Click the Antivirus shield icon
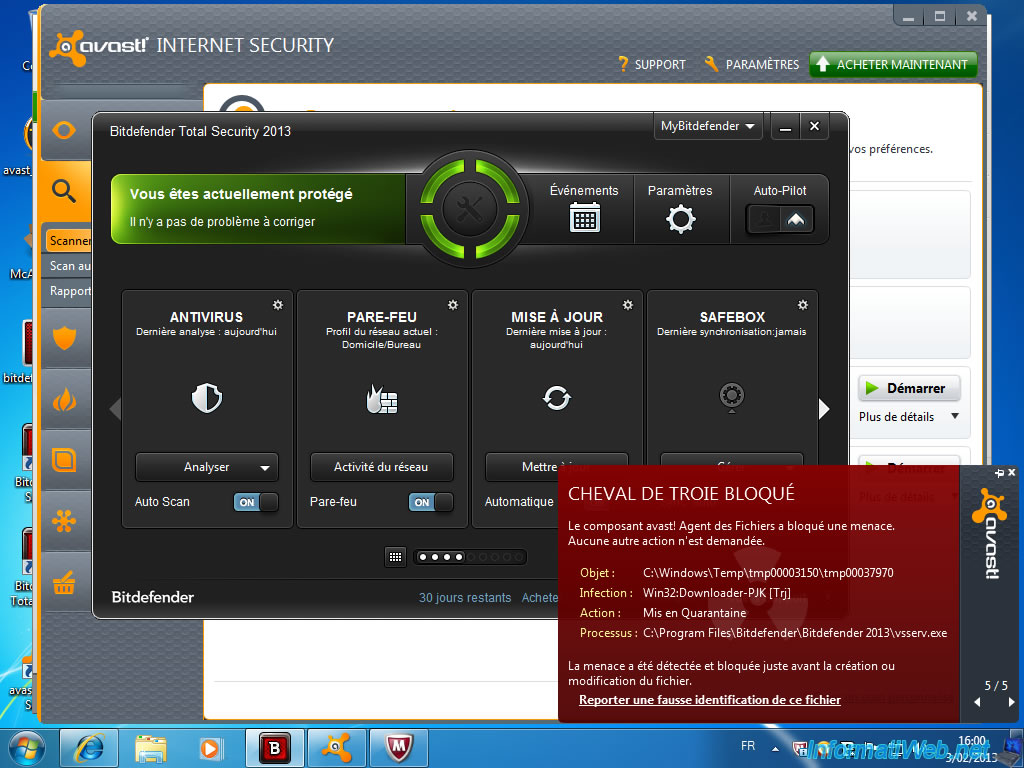 (x=206, y=398)
